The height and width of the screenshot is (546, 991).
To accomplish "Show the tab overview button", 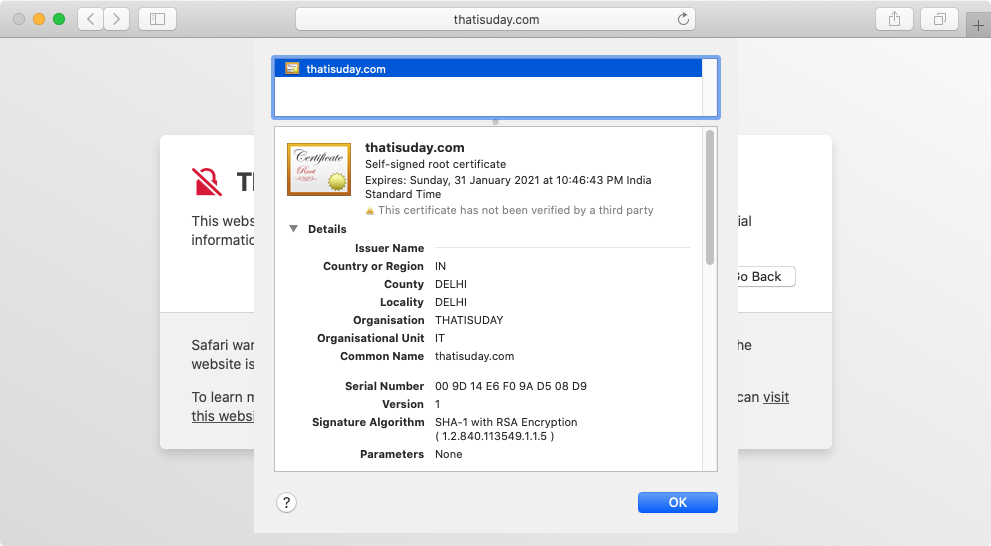I will [940, 19].
